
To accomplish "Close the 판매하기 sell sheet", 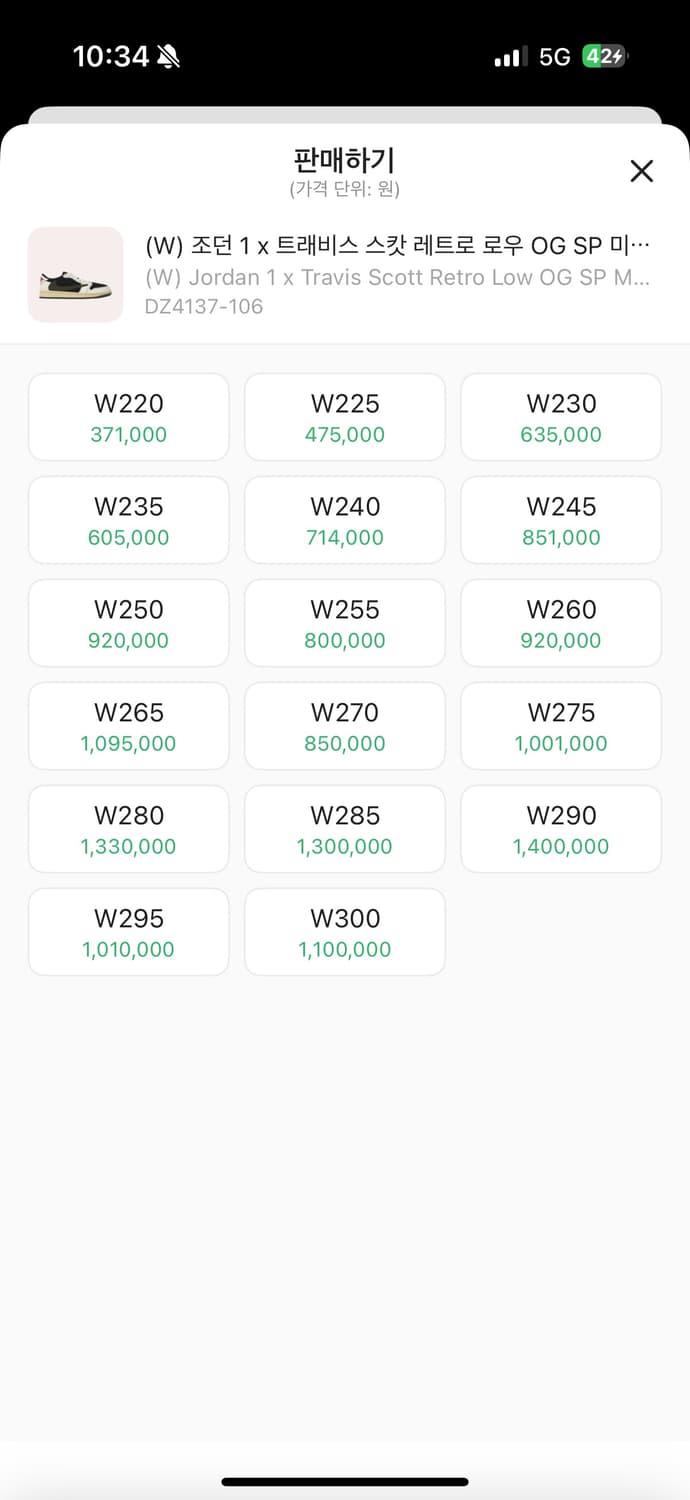I will pyautogui.click(x=641, y=171).
